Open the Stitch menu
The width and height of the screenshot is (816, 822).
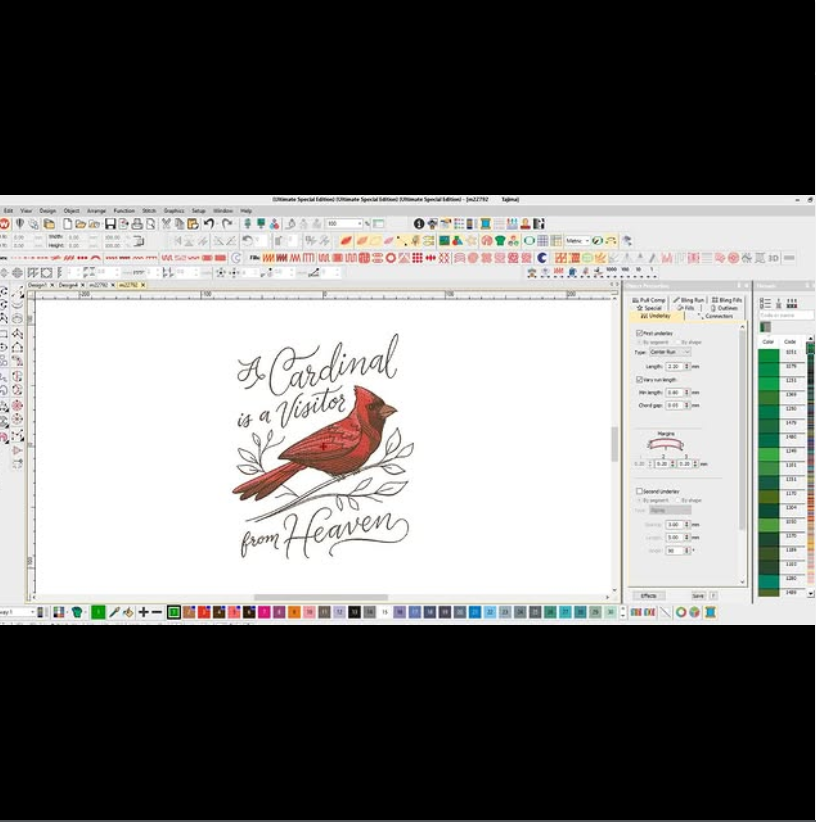click(149, 211)
